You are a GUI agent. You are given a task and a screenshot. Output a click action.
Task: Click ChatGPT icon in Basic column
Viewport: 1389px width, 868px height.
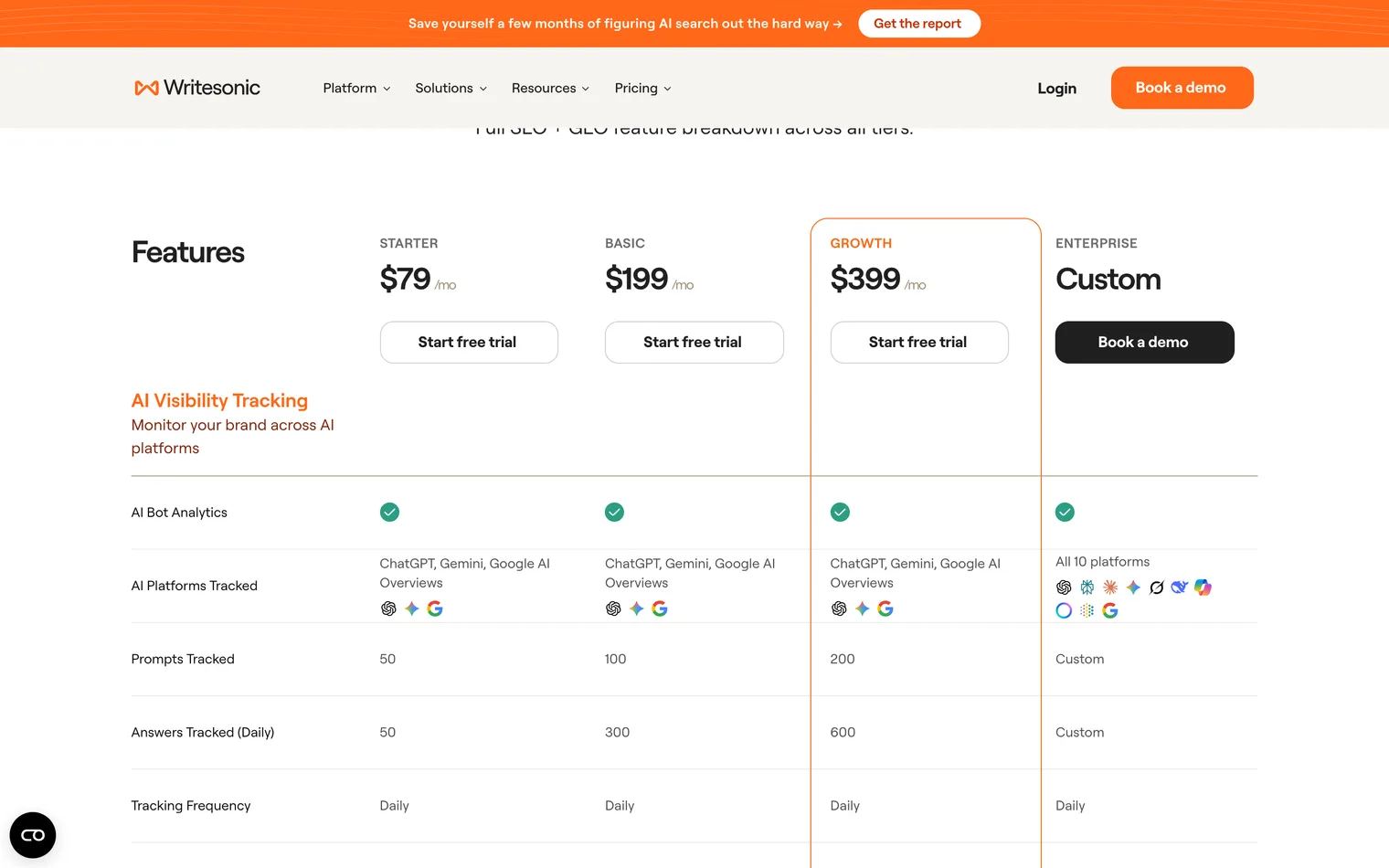pos(613,609)
